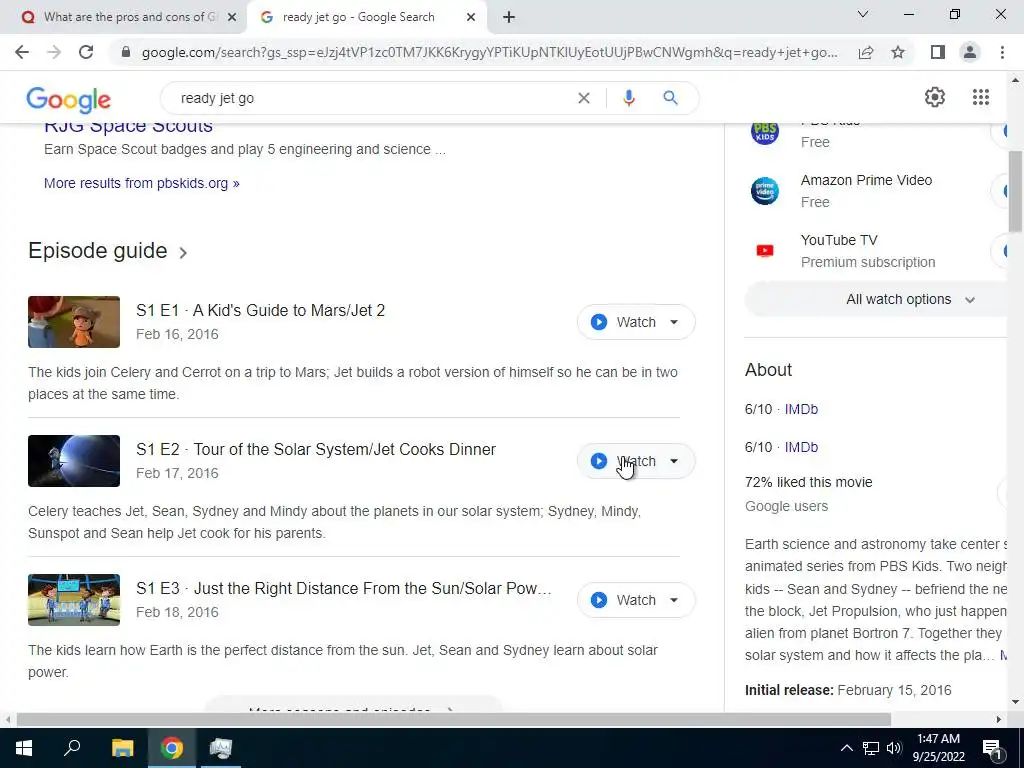Click the address bar URL
This screenshot has width=1024, height=768.
489,52
